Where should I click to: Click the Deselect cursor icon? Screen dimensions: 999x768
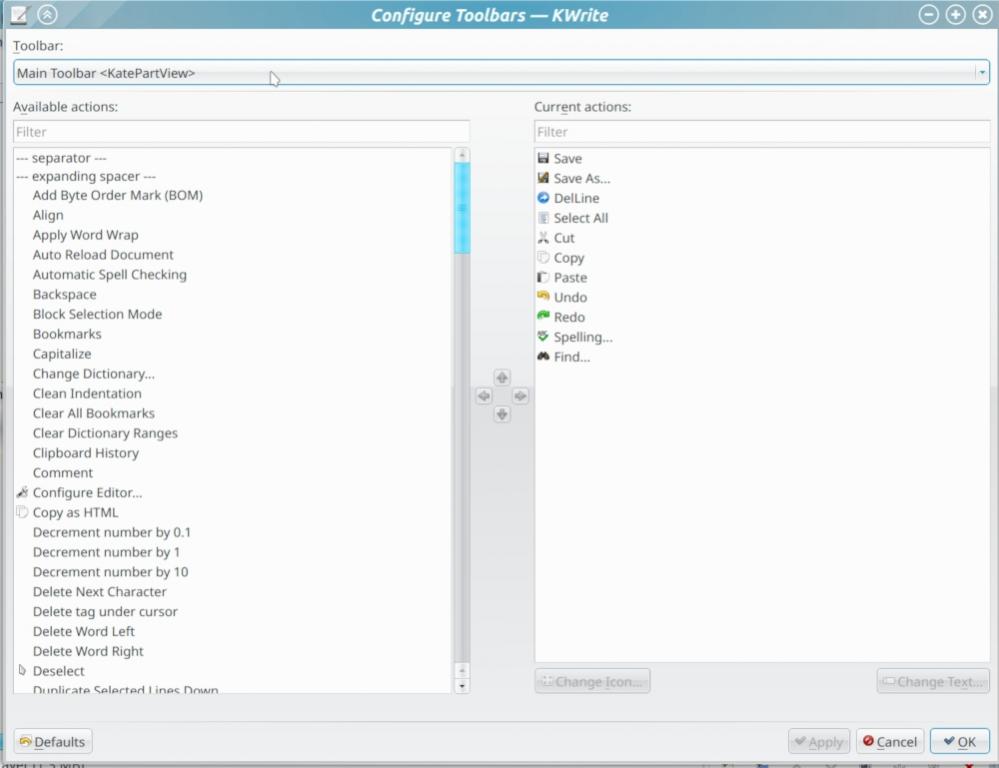[22, 670]
